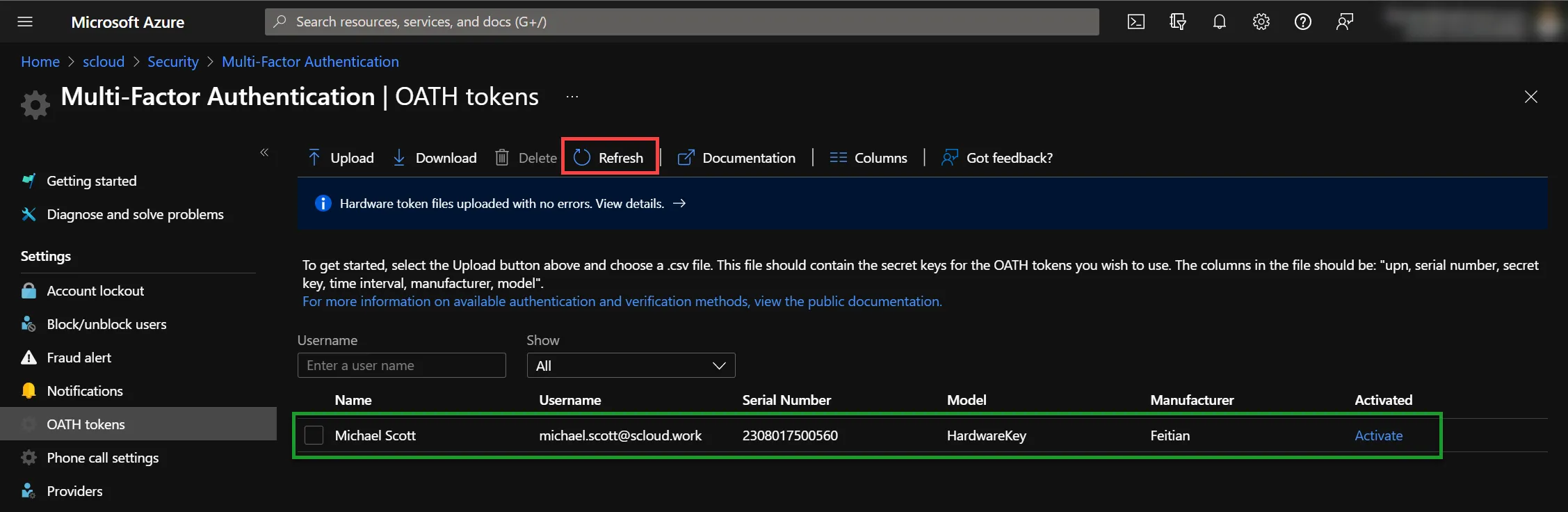Click the Manufacturer column header
The image size is (1568, 512).
pos(1192,400)
